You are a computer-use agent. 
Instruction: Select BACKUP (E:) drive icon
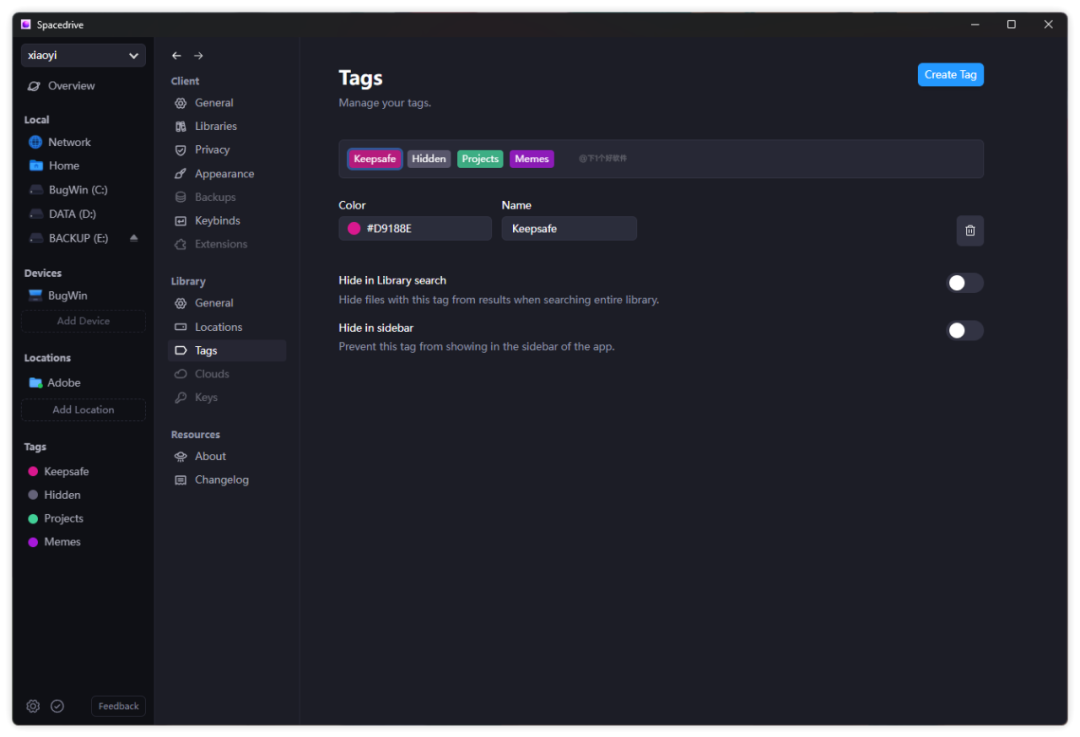[x=36, y=238]
